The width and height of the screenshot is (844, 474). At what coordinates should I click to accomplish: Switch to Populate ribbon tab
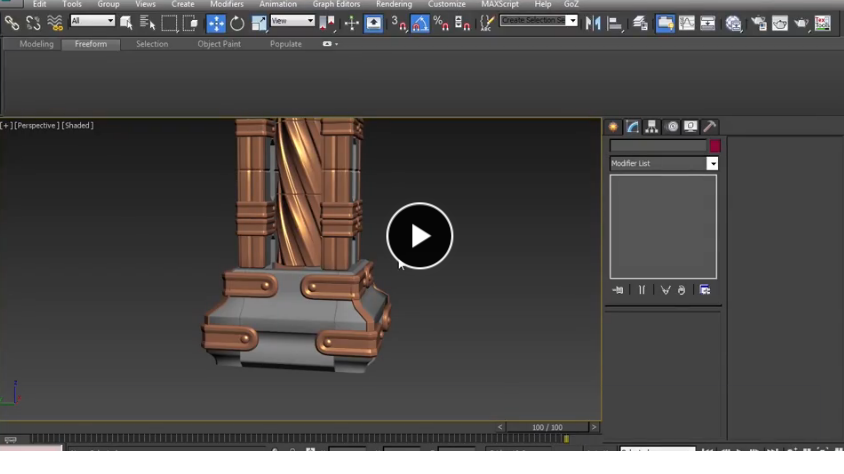286,44
